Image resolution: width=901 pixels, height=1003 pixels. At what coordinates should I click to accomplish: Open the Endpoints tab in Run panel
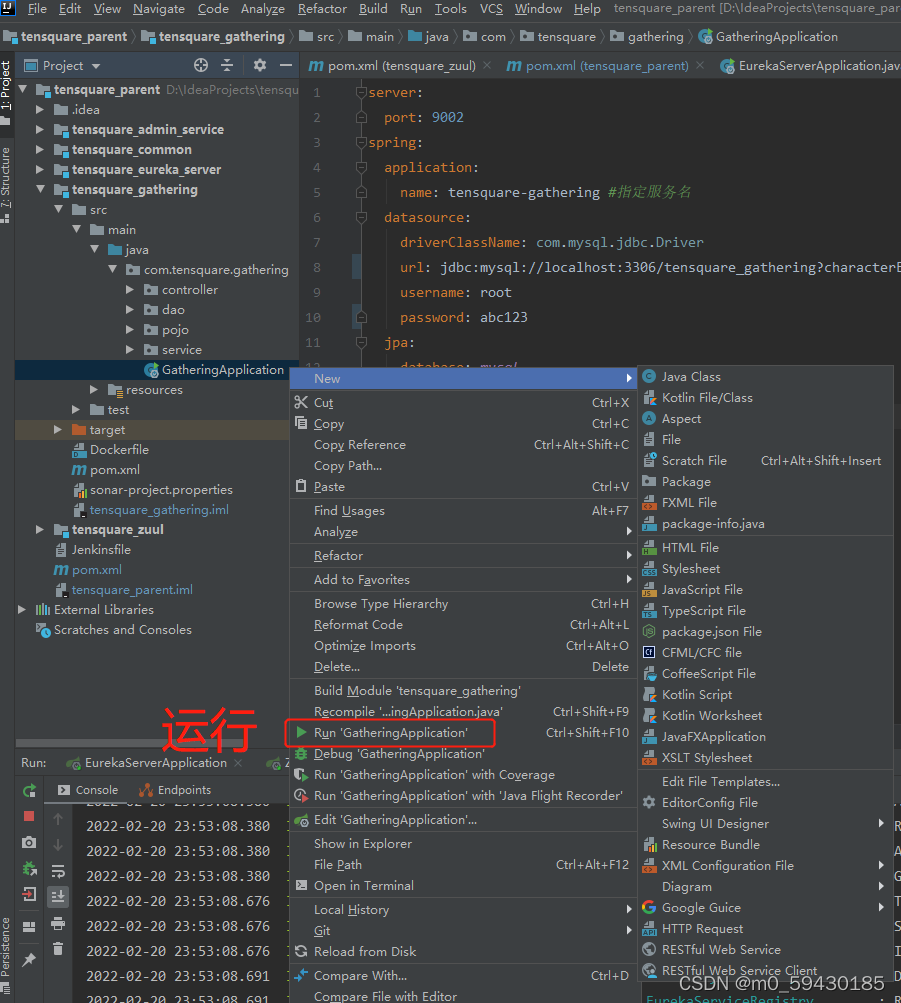coord(175,790)
